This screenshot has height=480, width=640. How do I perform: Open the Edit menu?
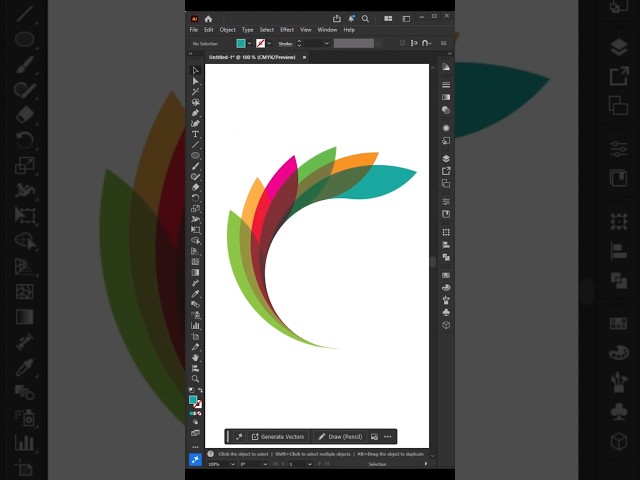[209, 30]
